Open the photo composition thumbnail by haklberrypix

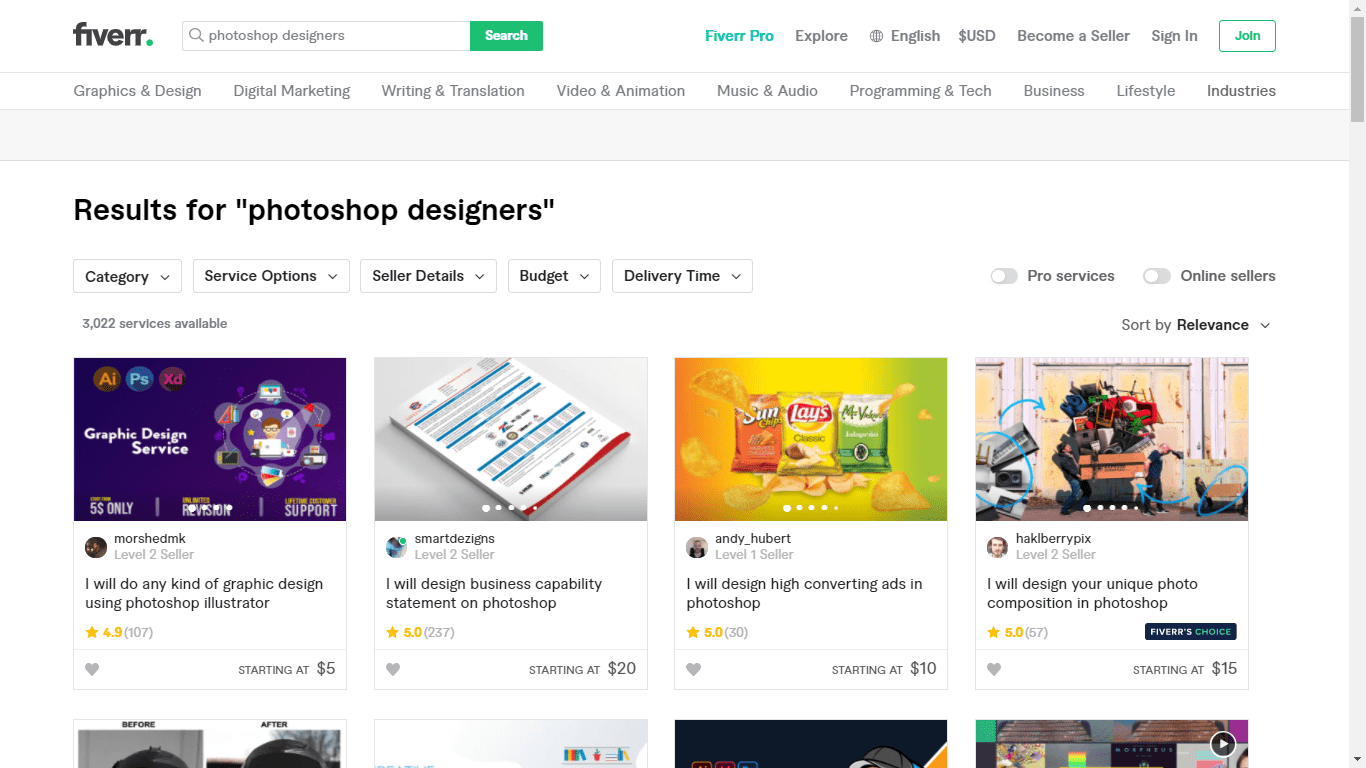click(1112, 439)
